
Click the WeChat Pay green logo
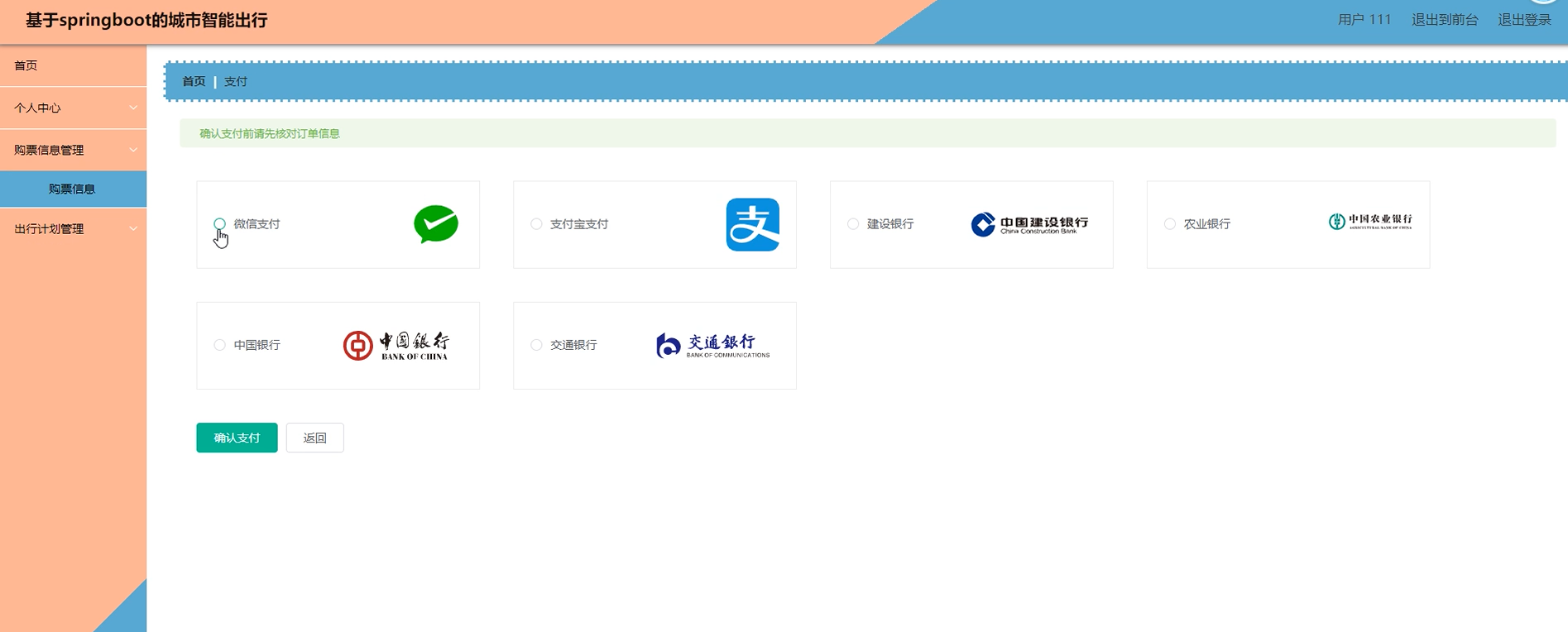click(x=436, y=224)
